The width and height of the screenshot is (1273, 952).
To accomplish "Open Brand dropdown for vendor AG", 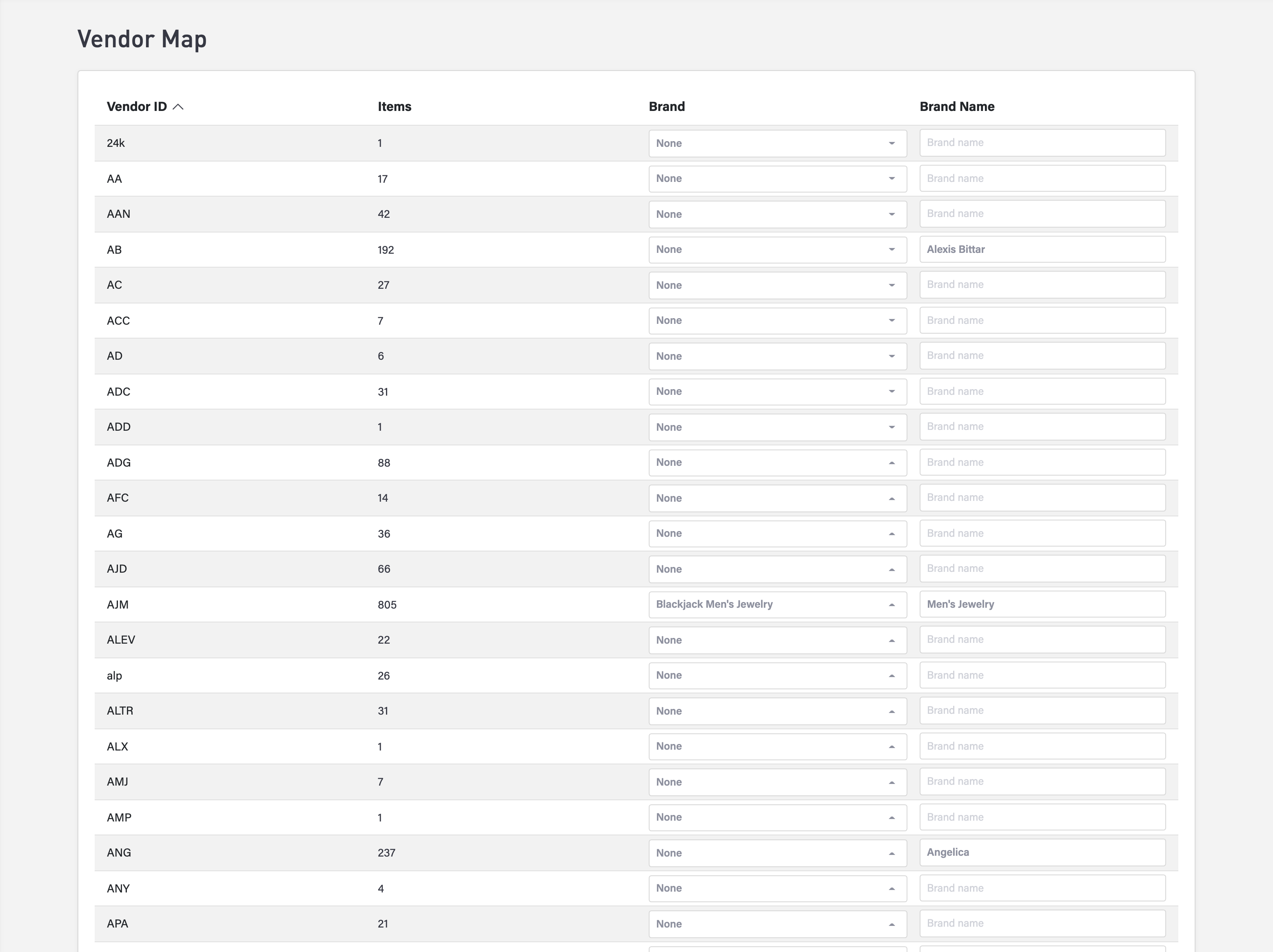I will (777, 534).
